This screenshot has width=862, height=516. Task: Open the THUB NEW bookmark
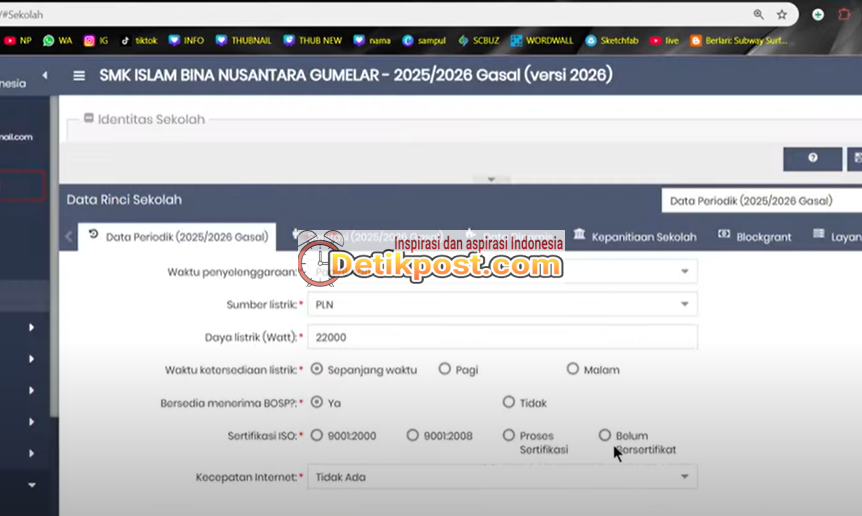tap(313, 41)
